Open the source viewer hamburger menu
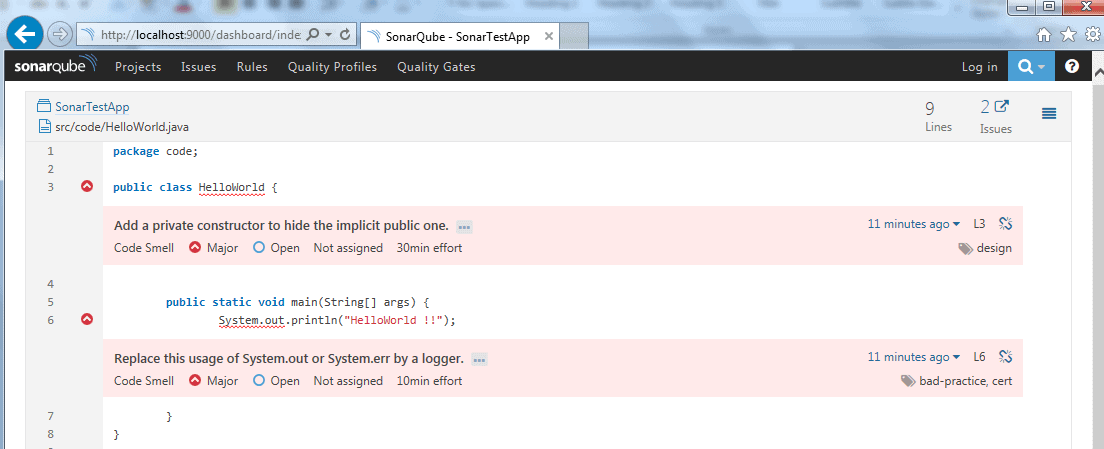Image resolution: width=1104 pixels, height=449 pixels. tap(1049, 113)
